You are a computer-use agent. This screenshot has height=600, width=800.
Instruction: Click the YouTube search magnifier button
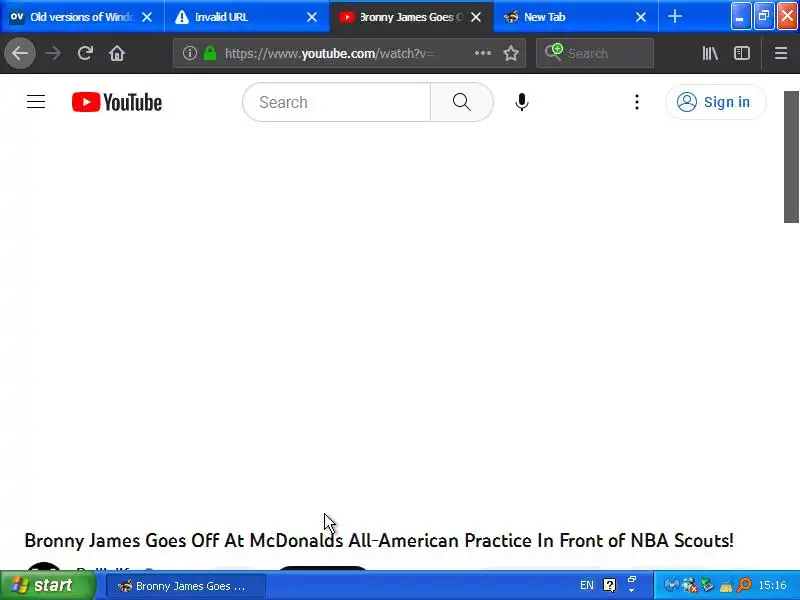tap(462, 102)
